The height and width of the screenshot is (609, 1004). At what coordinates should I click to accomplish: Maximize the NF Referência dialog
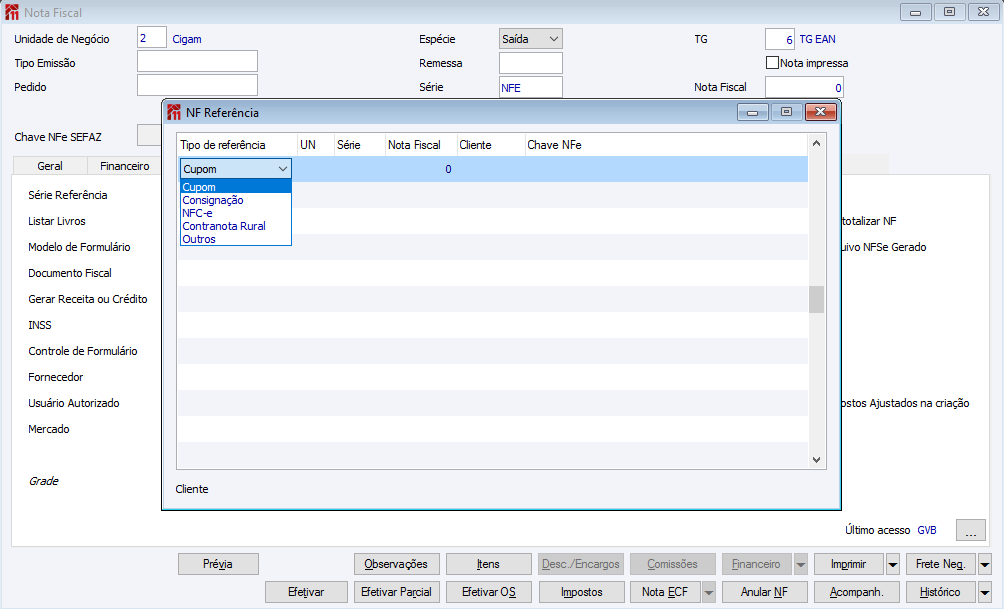click(786, 112)
